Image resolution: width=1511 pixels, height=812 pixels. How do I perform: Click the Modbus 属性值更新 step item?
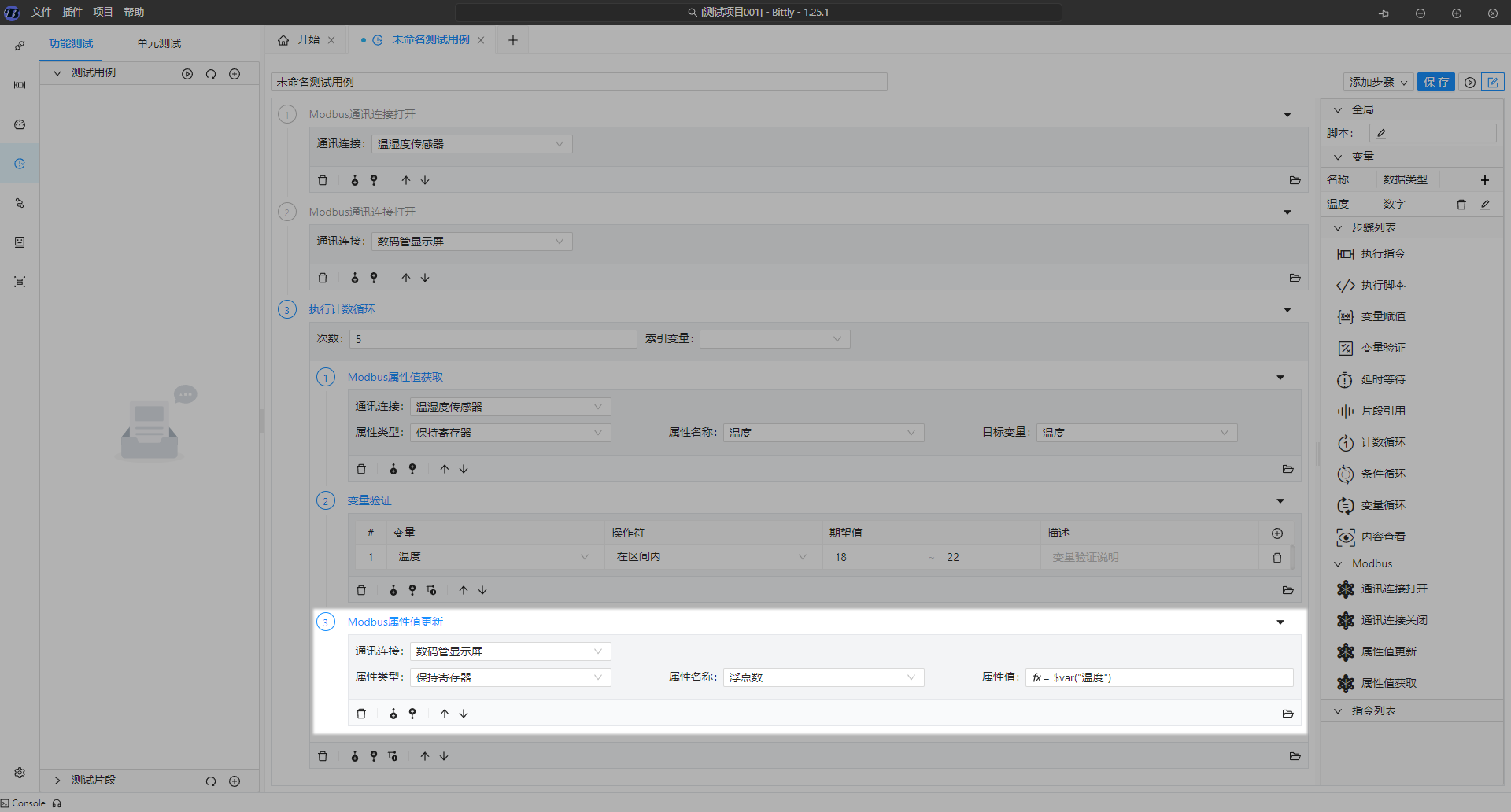point(1388,651)
